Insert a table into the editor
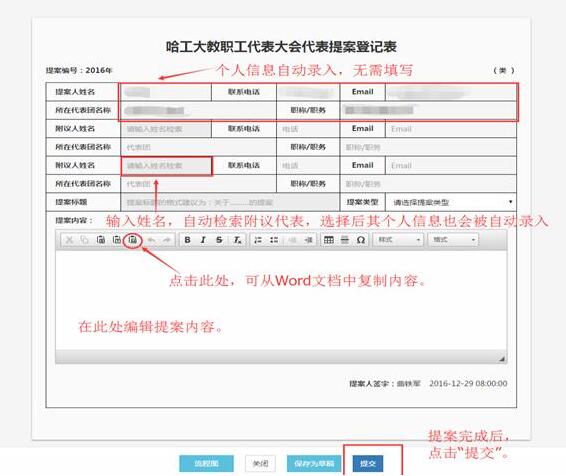 329,240
